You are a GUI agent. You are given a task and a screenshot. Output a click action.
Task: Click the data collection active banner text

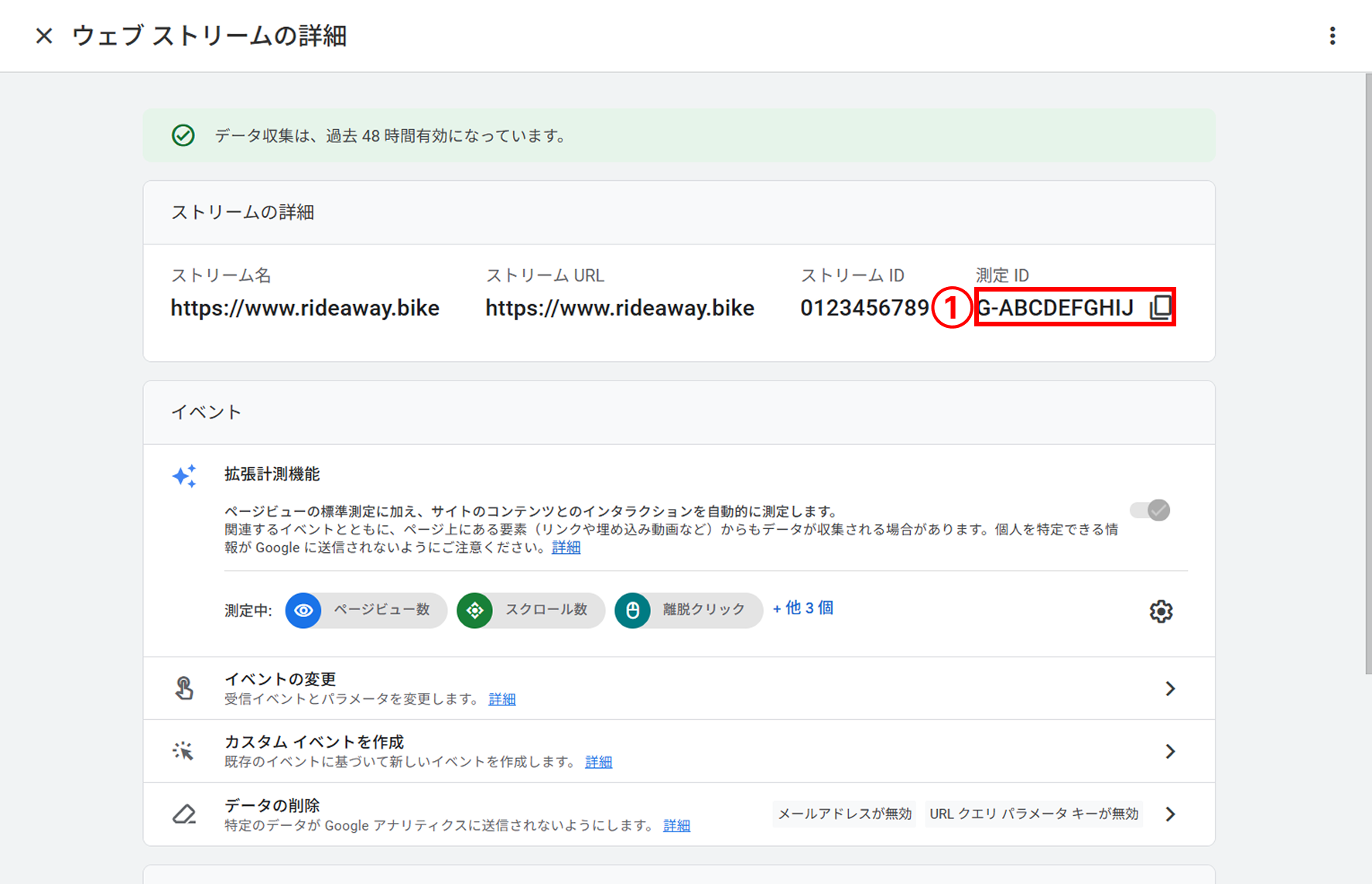tap(391, 135)
